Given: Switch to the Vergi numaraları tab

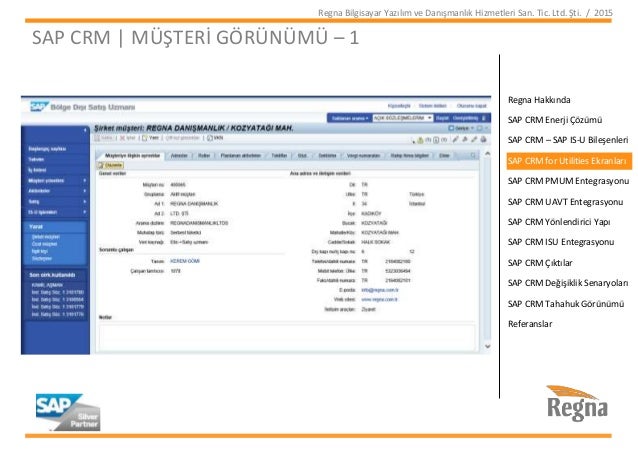Looking at the screenshot, I should (363, 156).
